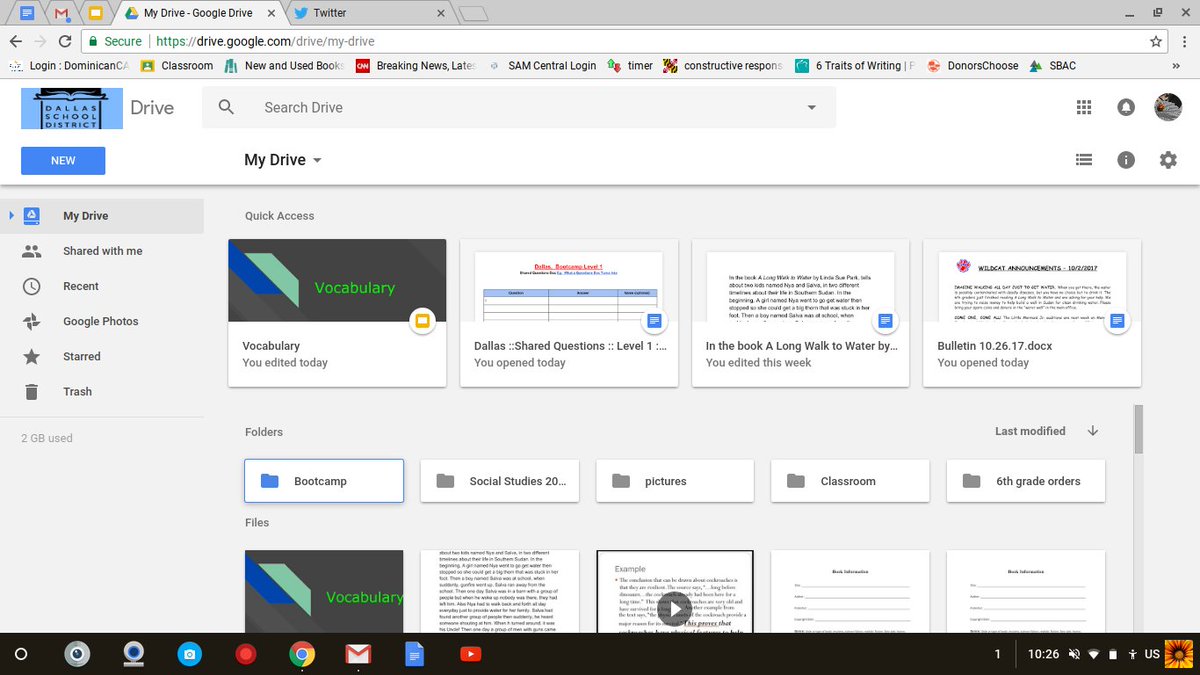Open My Drive title dropdown
The image size is (1200, 675).
[283, 160]
